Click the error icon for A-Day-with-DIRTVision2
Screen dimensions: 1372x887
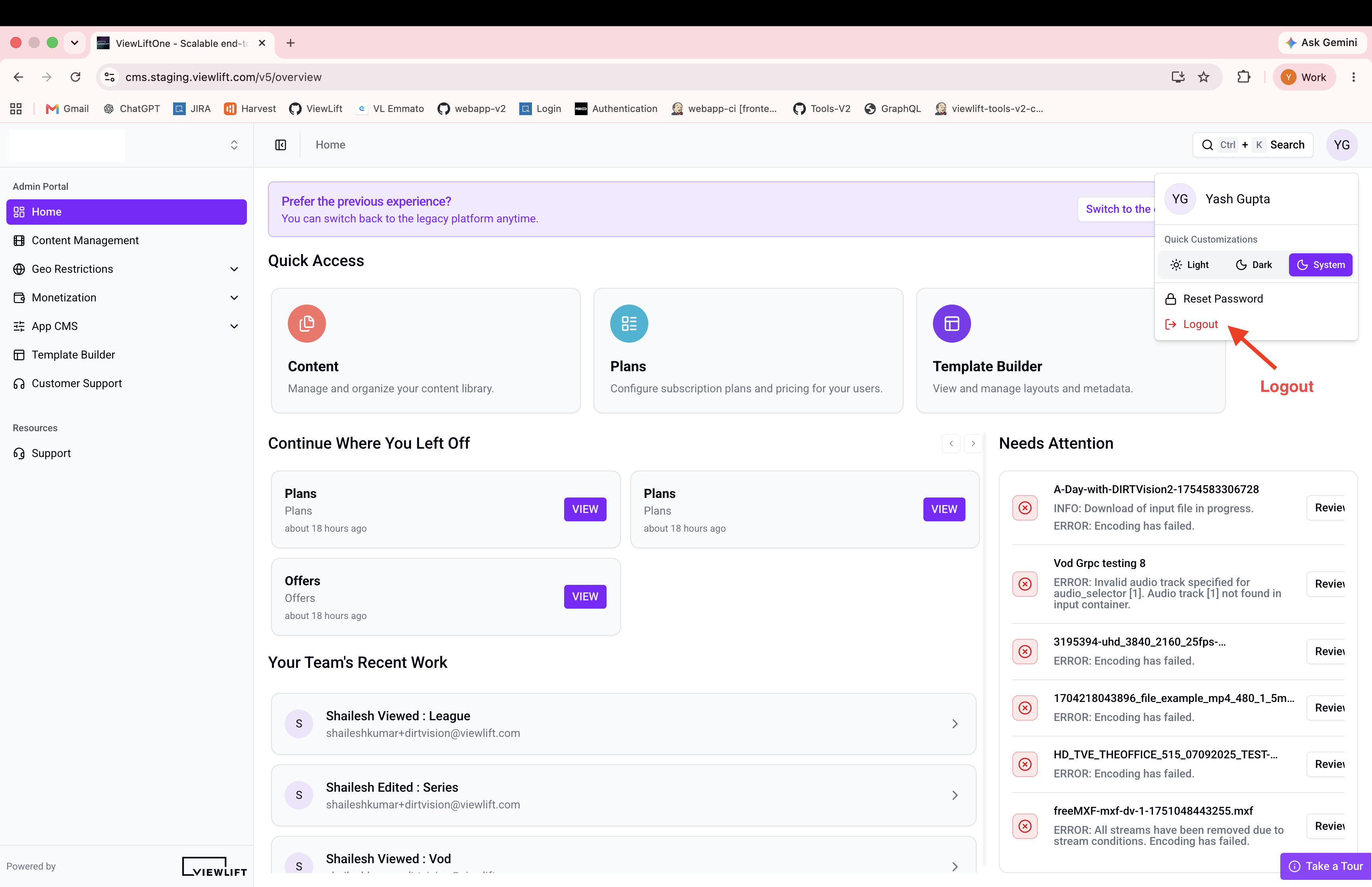point(1025,508)
